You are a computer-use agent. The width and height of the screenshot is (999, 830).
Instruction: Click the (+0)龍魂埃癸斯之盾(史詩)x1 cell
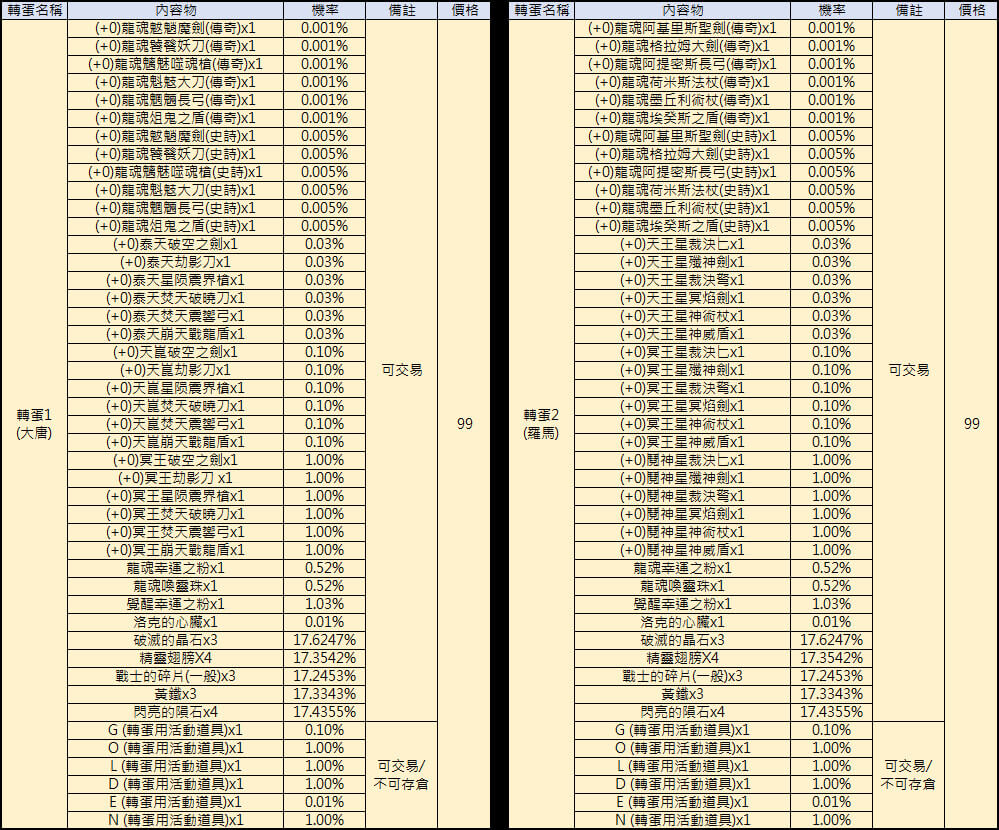[x=682, y=226]
